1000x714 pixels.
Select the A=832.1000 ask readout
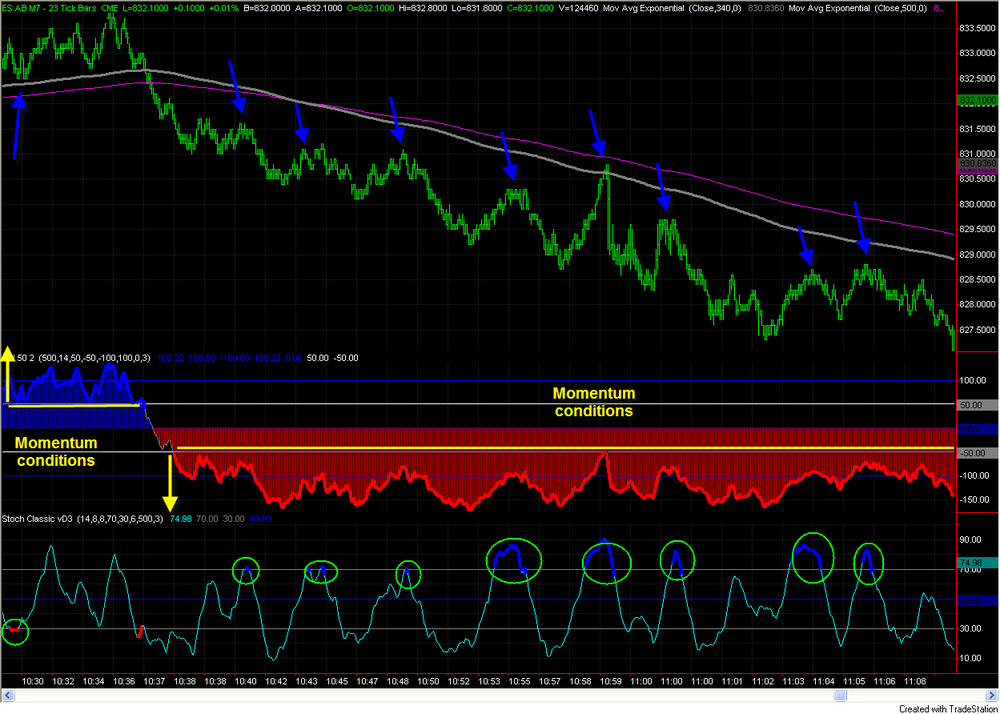click(x=320, y=9)
